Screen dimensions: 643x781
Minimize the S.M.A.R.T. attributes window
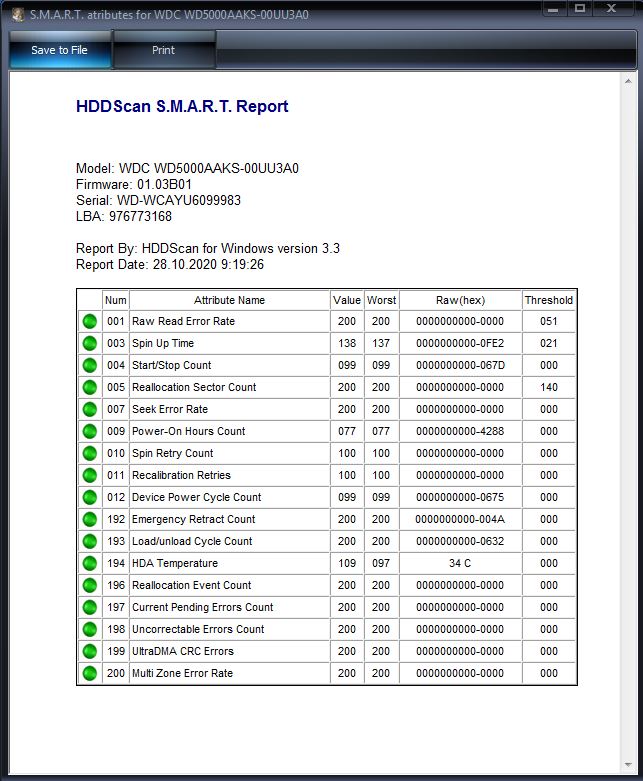[553, 9]
